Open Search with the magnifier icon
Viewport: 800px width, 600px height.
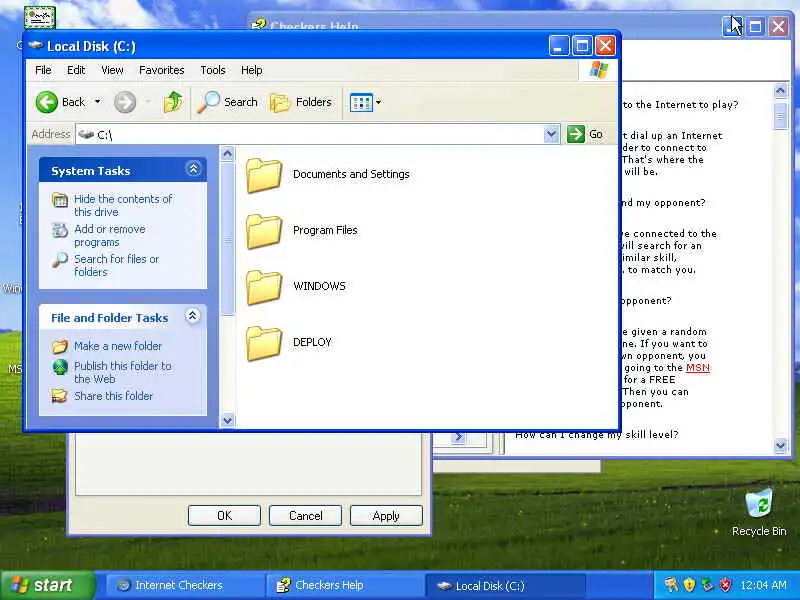[x=208, y=102]
